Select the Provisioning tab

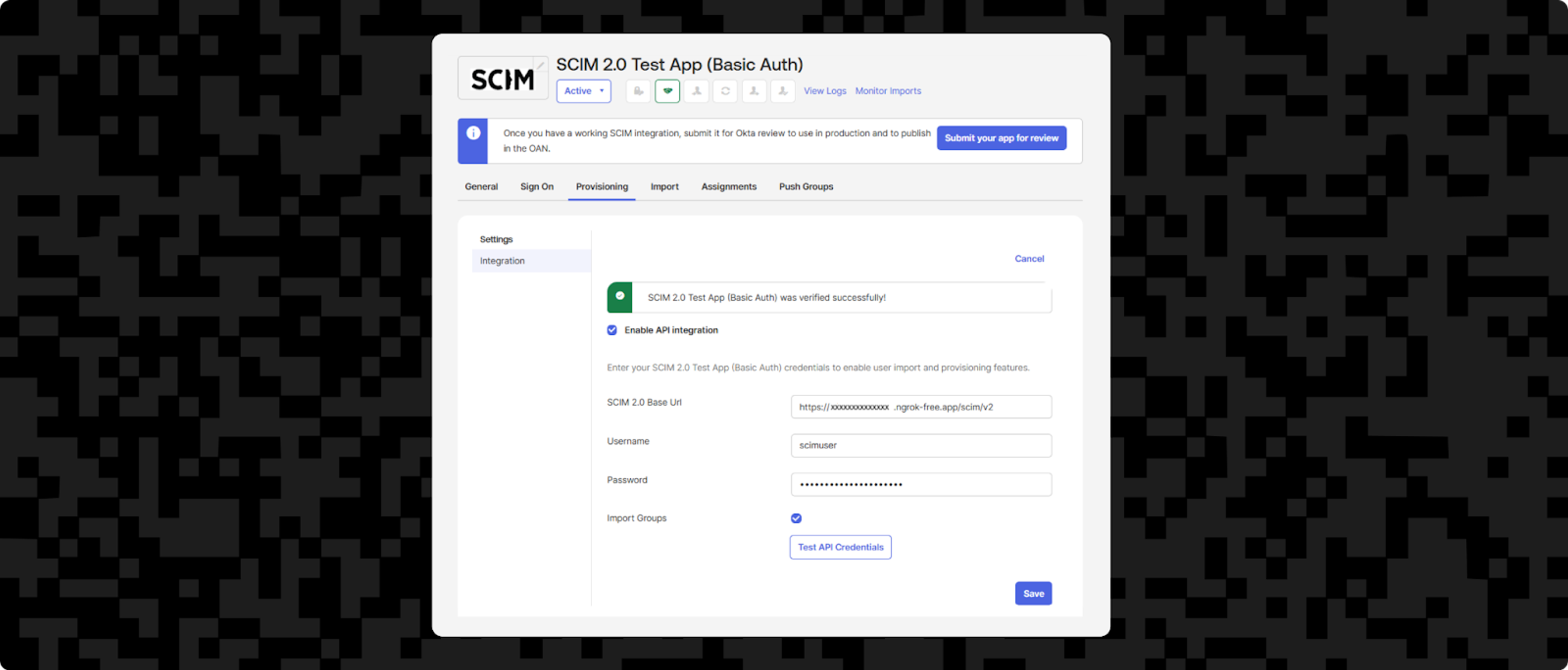[601, 186]
